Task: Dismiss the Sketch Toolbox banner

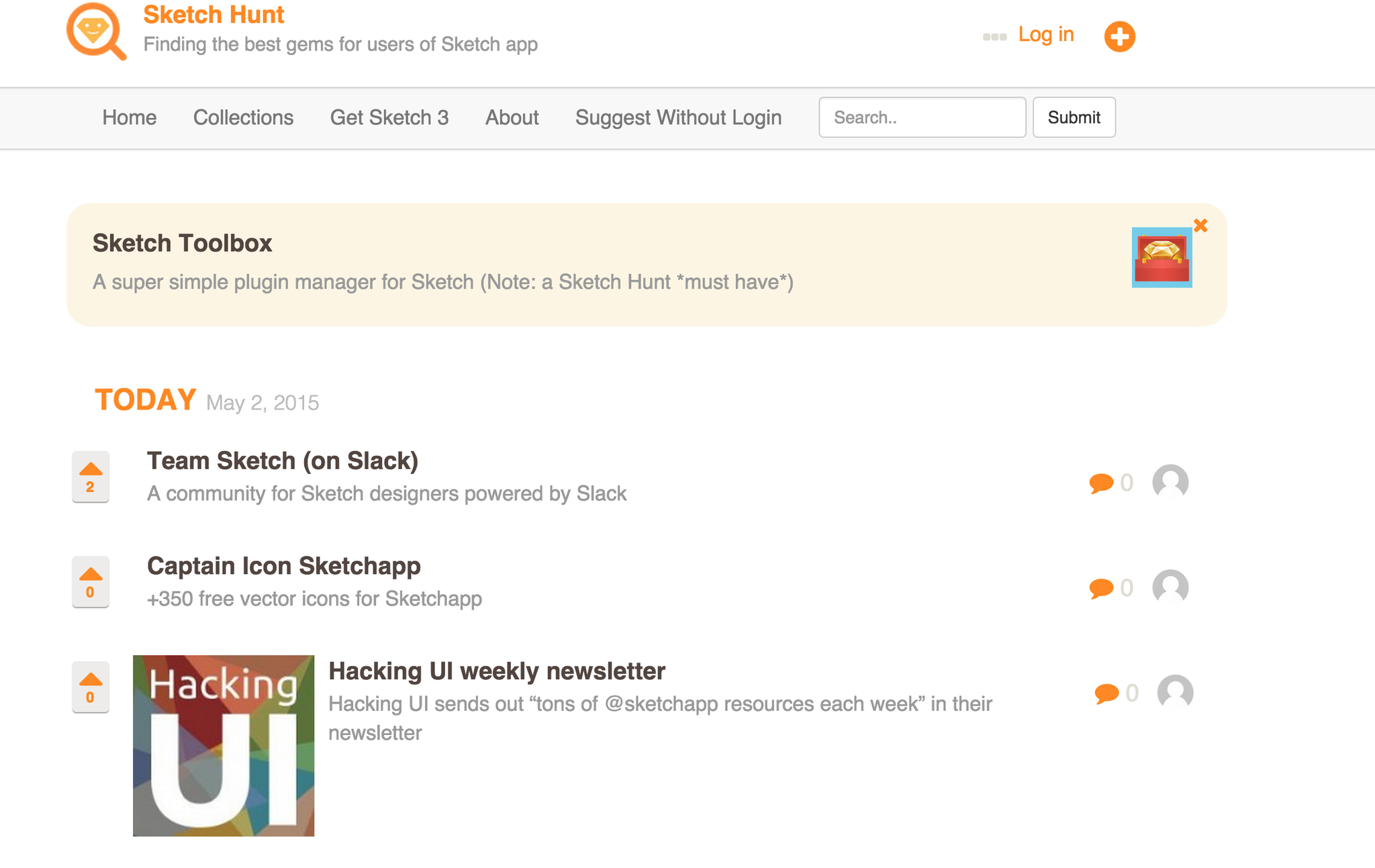Action: click(x=1200, y=226)
